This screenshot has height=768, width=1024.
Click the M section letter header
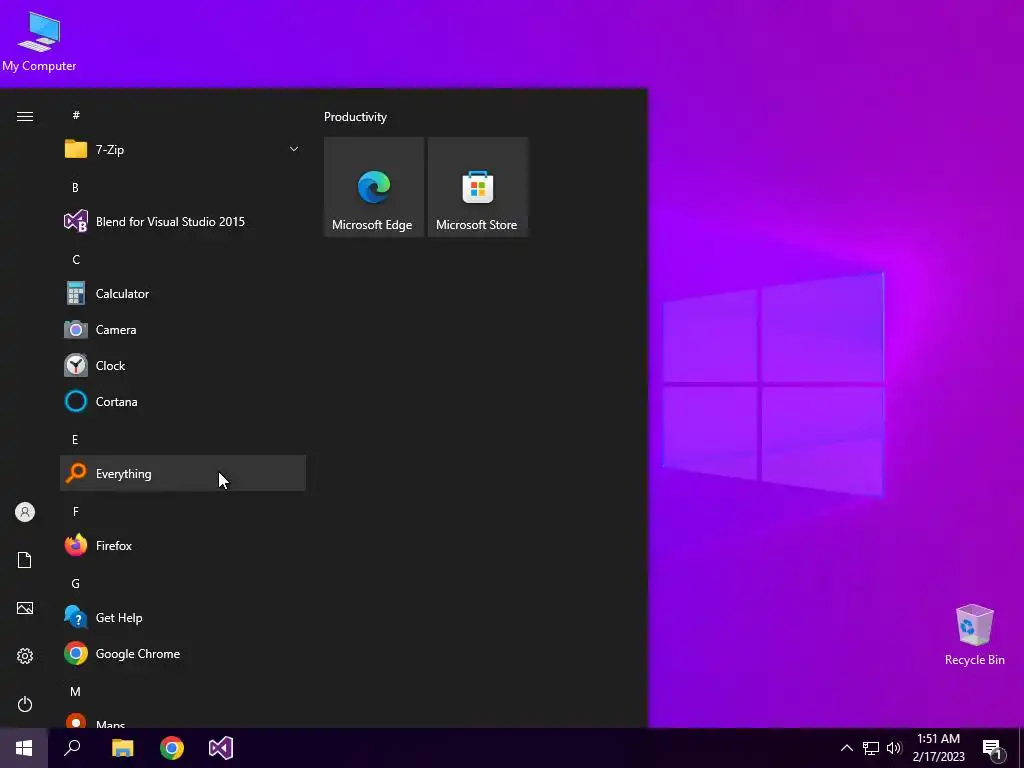point(76,691)
